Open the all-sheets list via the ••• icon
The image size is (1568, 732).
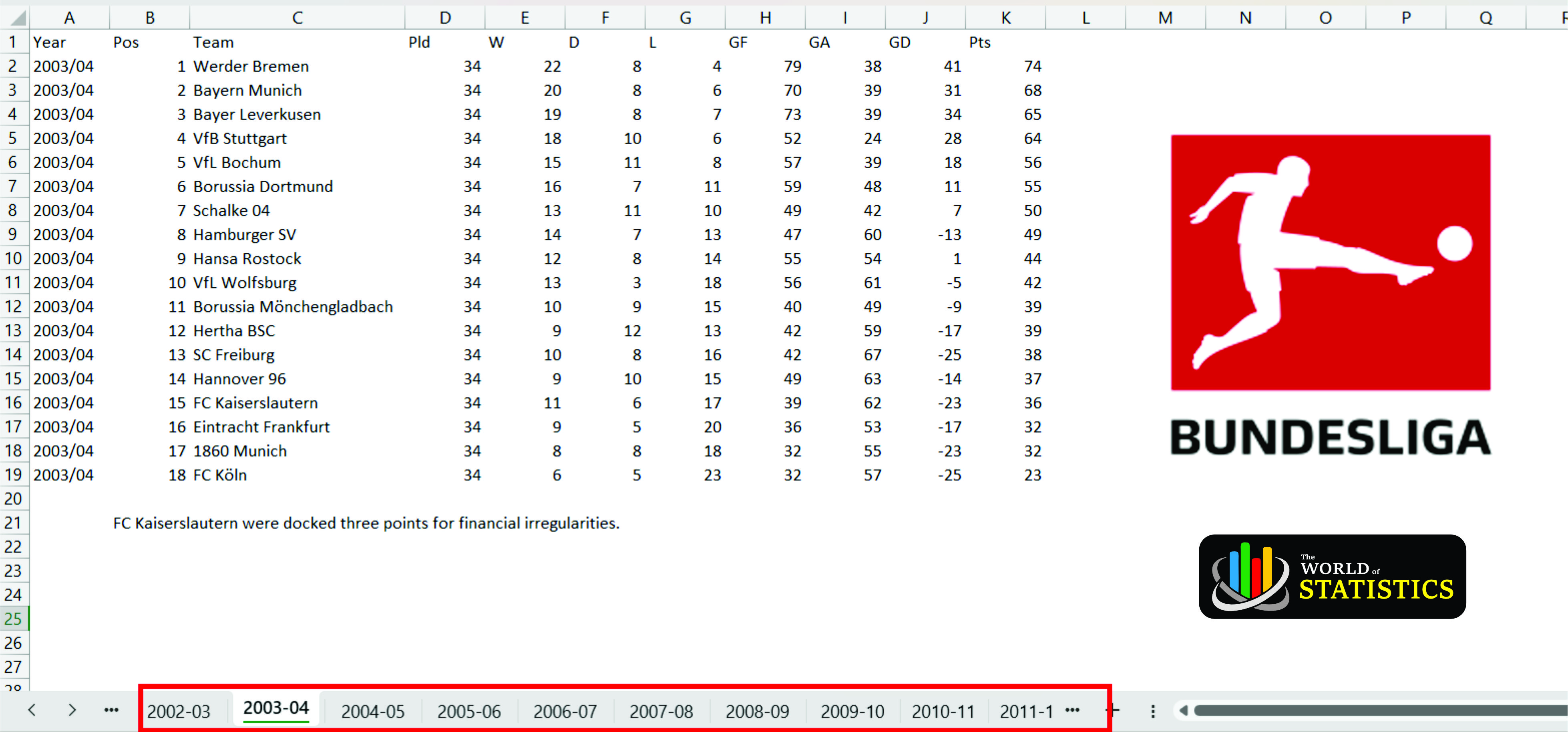111,710
